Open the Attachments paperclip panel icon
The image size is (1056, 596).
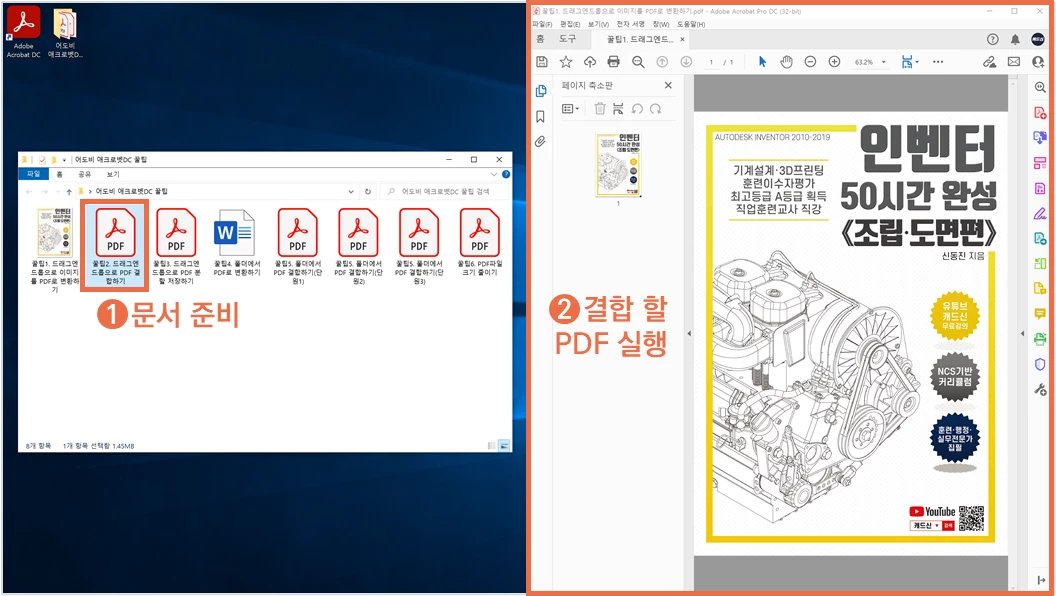540,141
